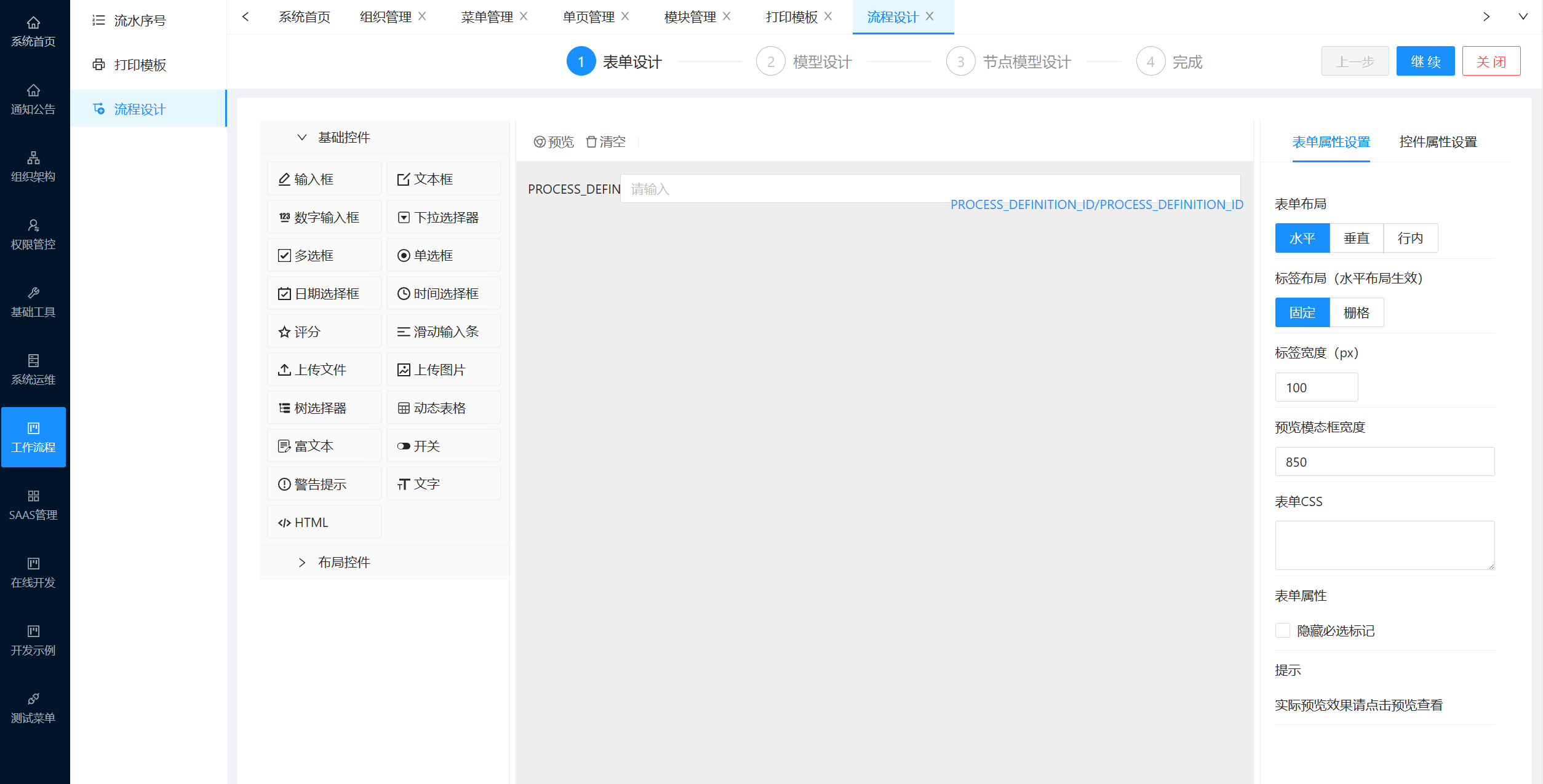Close the 单页管理 tab
This screenshot has height=784, width=1543.
coord(625,17)
